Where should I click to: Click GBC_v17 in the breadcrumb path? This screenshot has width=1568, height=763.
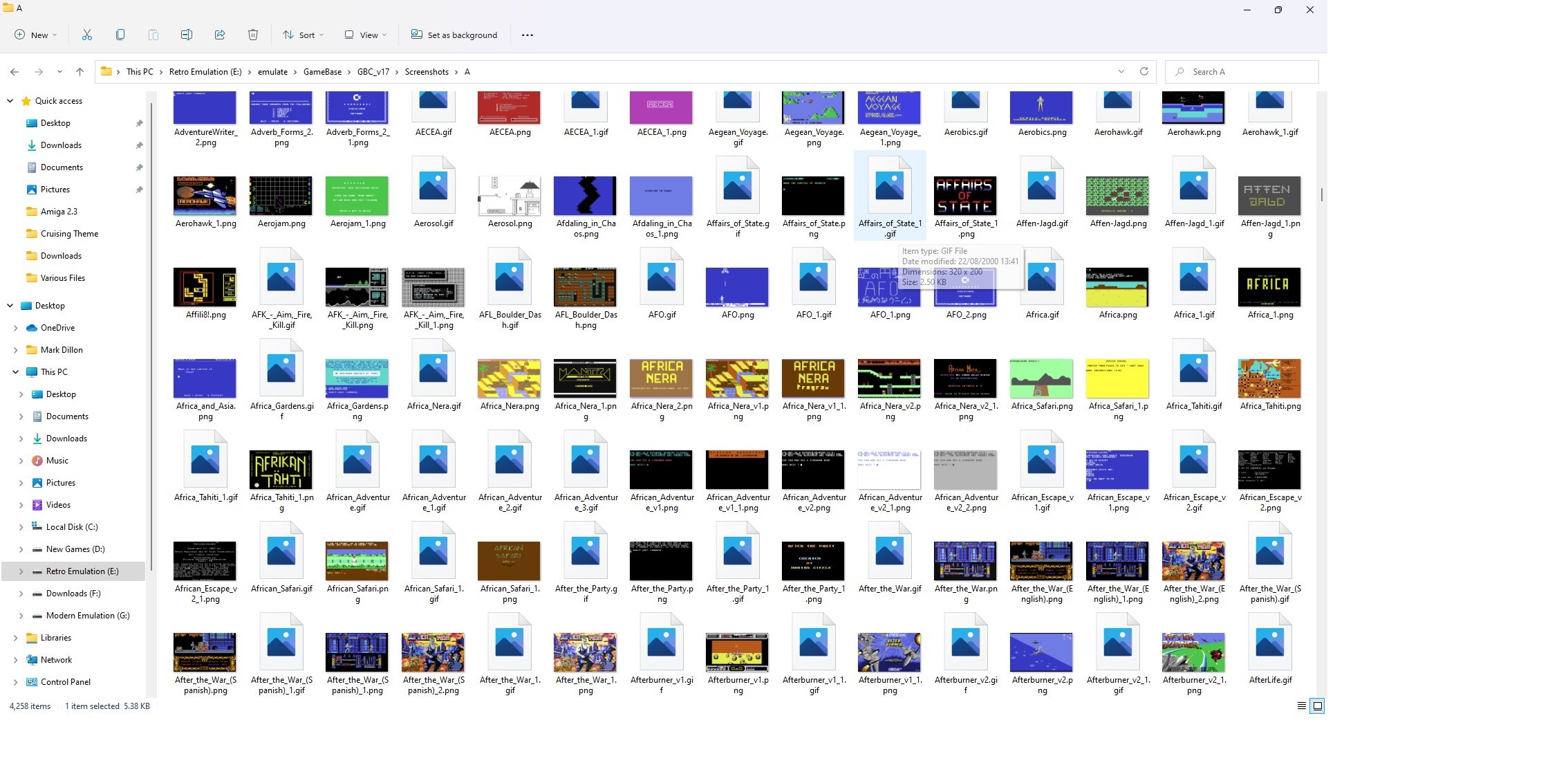[x=373, y=72]
